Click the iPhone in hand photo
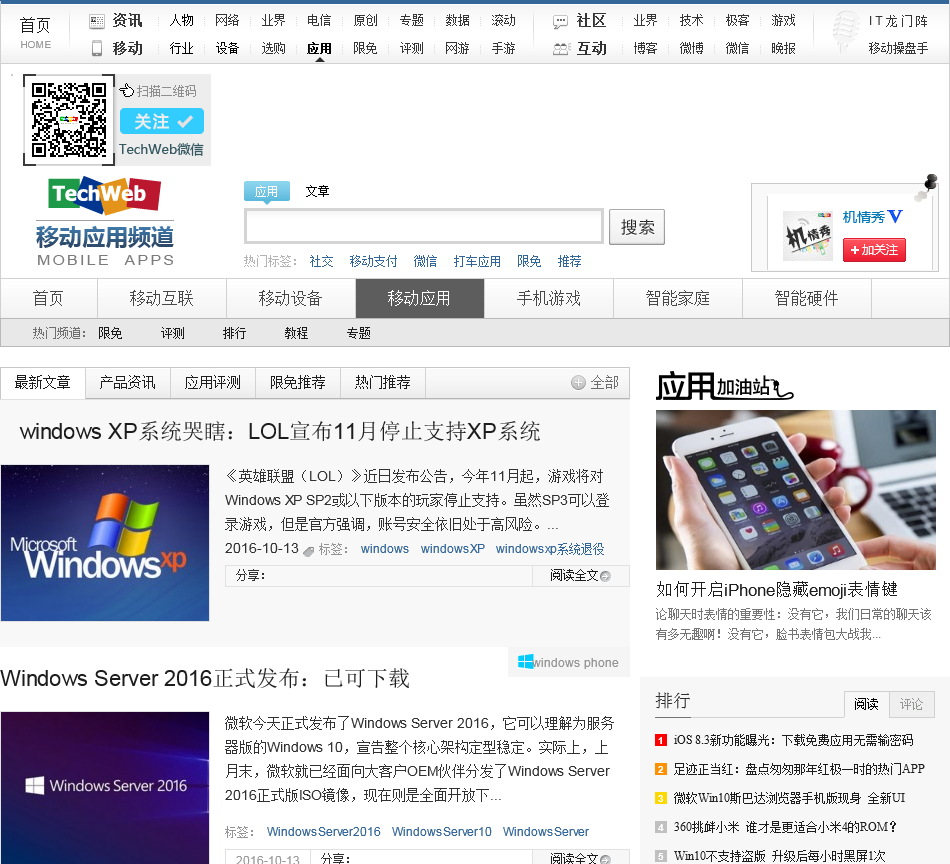 coord(796,490)
